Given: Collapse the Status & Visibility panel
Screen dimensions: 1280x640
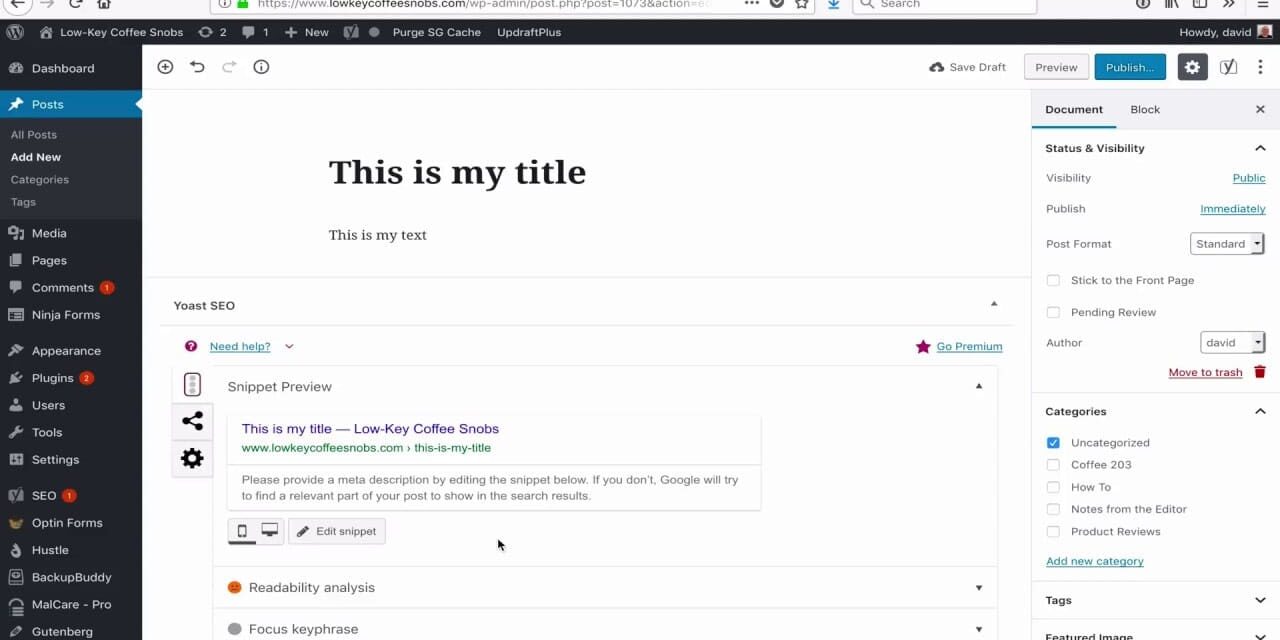Looking at the screenshot, I should coord(1260,148).
